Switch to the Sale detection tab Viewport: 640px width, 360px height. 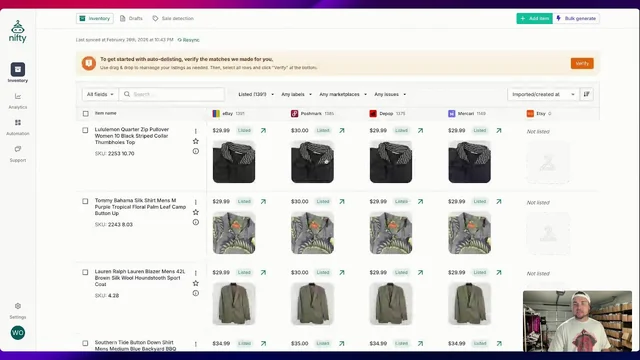tap(173, 18)
